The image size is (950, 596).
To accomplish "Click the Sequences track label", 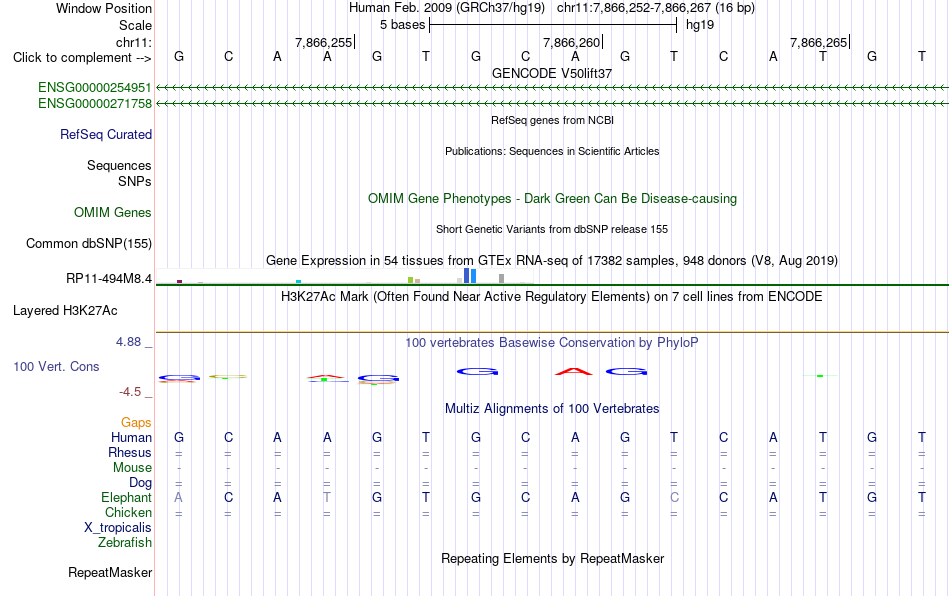I will pyautogui.click(x=119, y=165).
